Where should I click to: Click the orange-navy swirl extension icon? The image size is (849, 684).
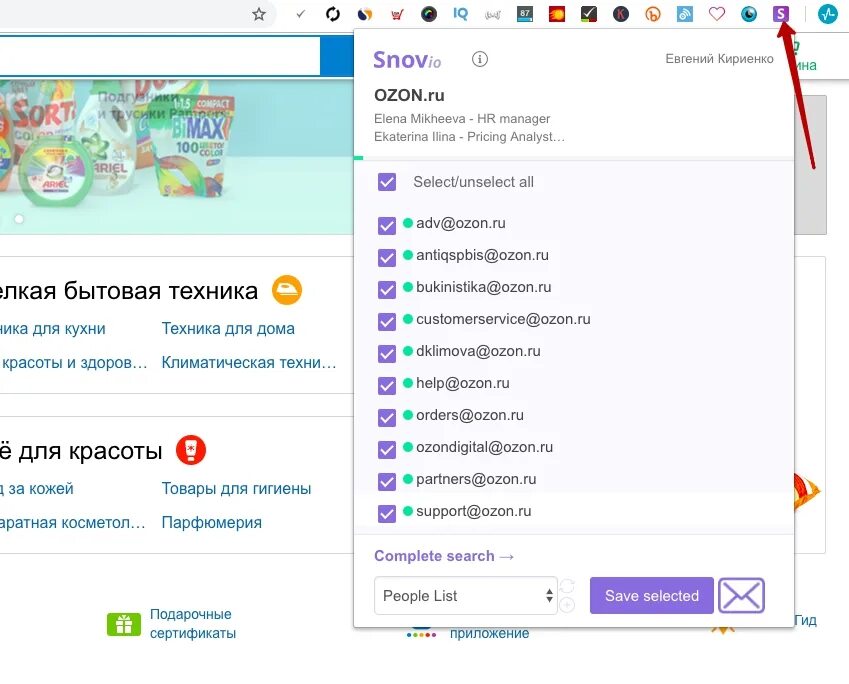click(365, 14)
